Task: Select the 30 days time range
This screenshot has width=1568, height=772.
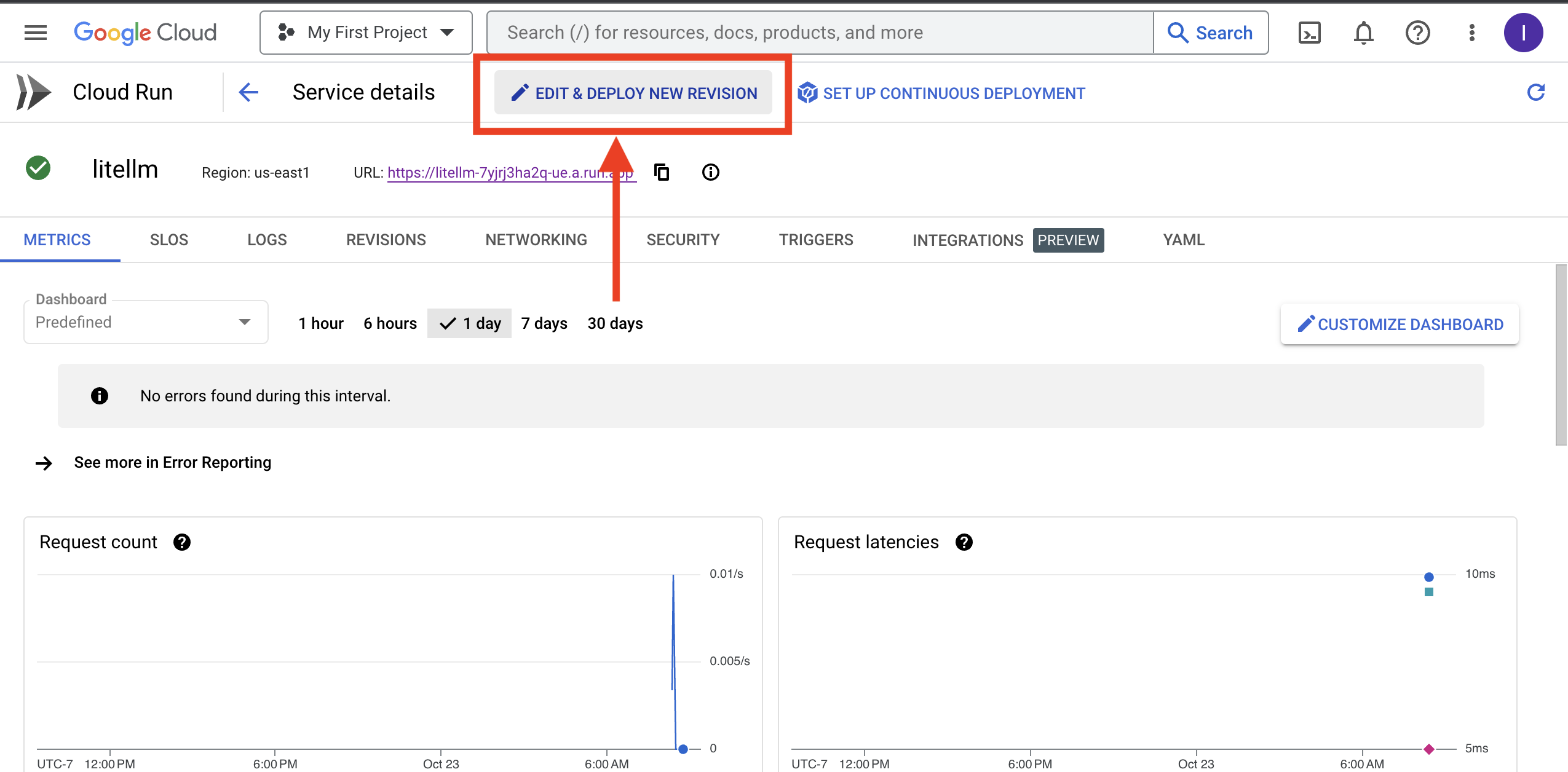Action: click(x=615, y=323)
